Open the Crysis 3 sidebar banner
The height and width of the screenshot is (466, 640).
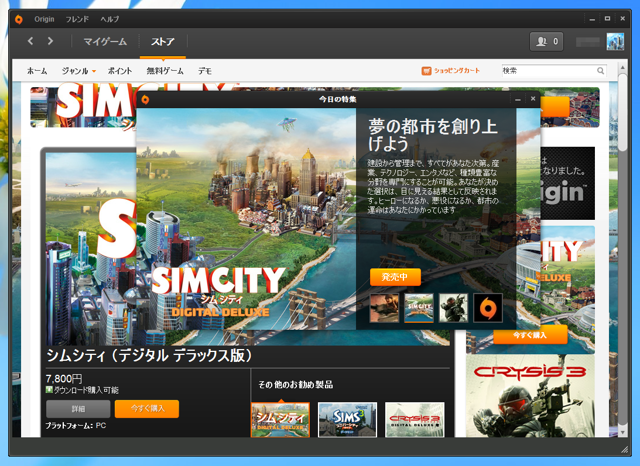point(530,396)
